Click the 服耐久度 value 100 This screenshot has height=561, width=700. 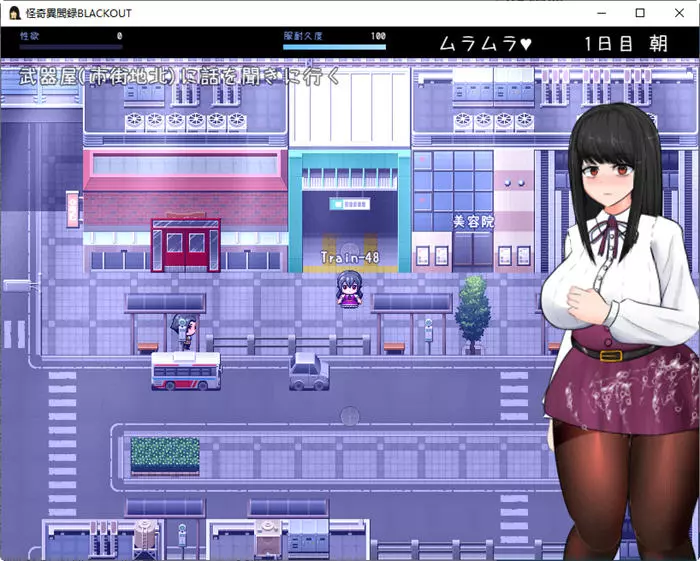(x=378, y=36)
